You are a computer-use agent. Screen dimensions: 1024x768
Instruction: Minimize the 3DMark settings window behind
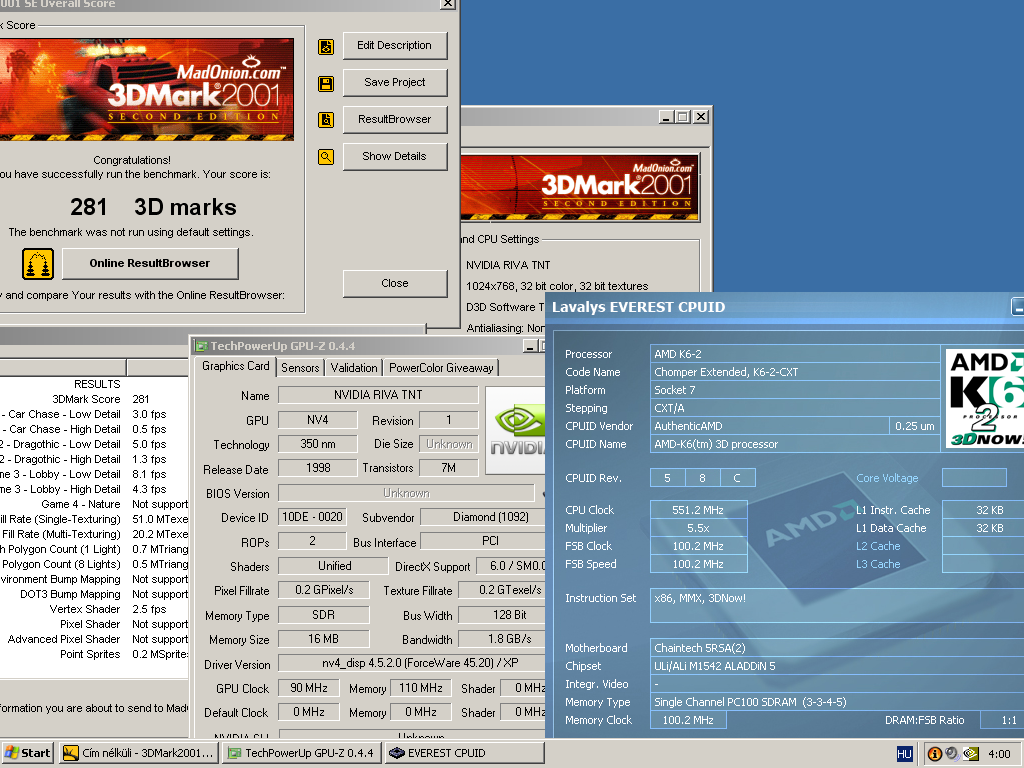666,117
